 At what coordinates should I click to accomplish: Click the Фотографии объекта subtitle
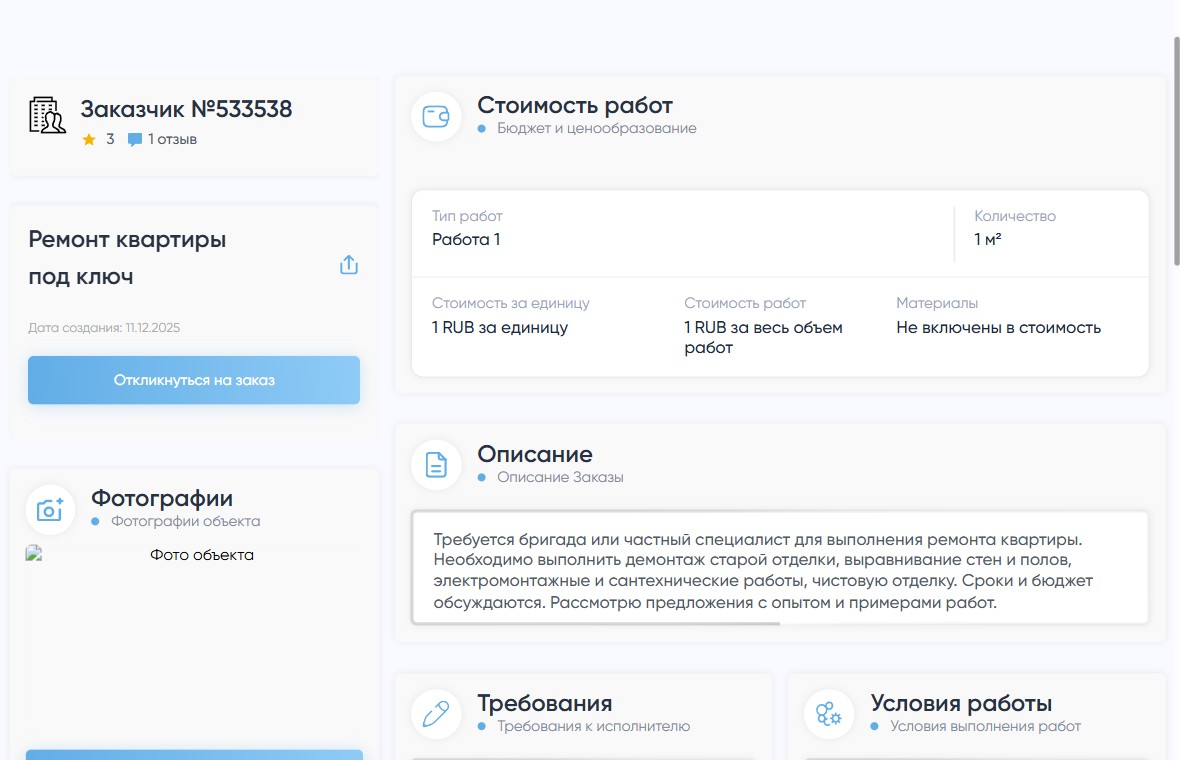point(186,521)
